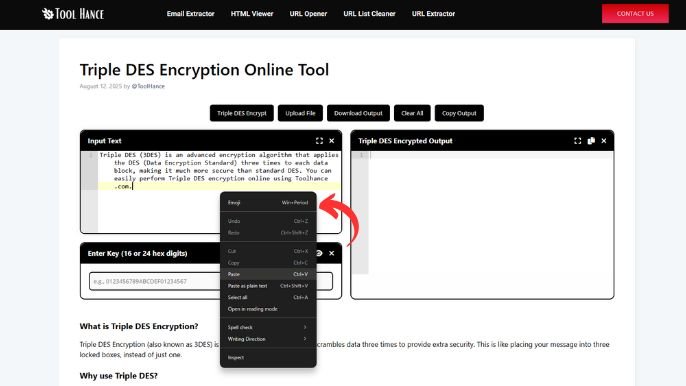Choose Emoji from the context menu
The width and height of the screenshot is (686, 386).
tap(268, 203)
